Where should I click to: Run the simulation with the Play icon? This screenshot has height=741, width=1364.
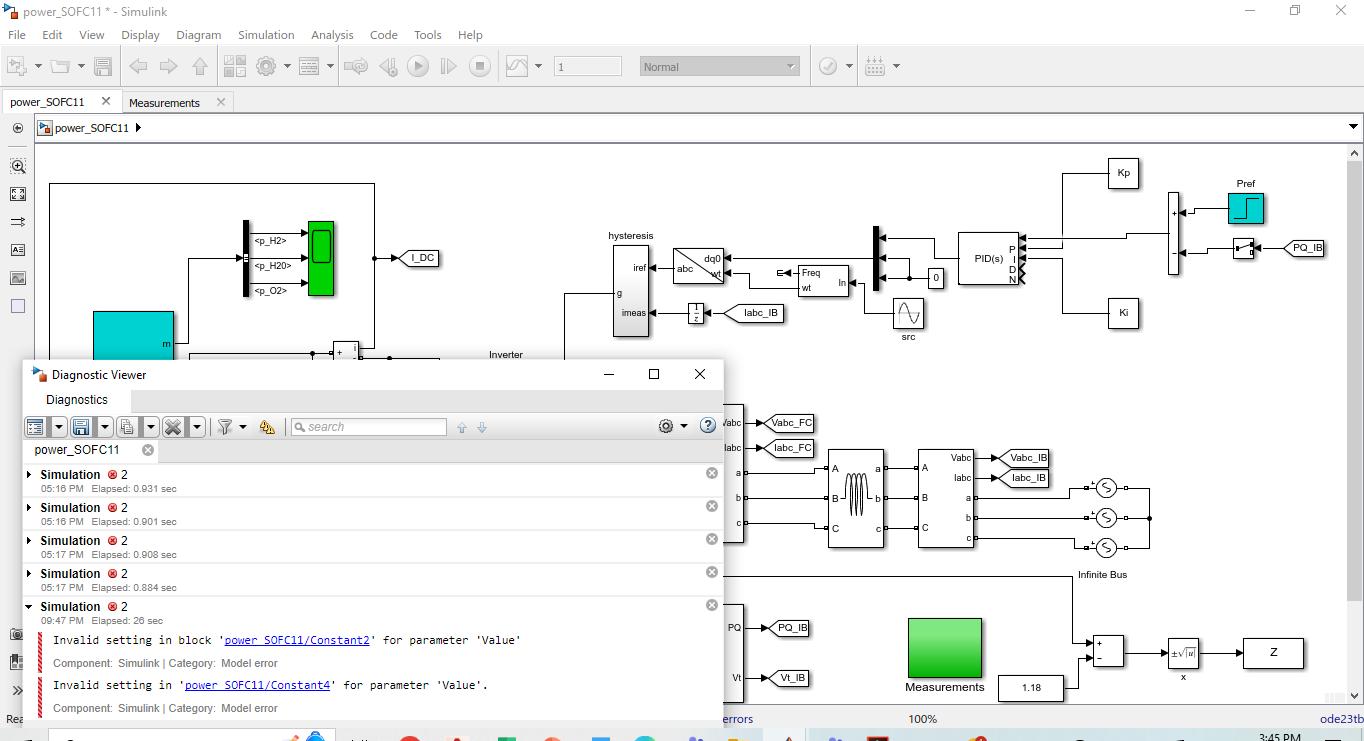tap(418, 66)
